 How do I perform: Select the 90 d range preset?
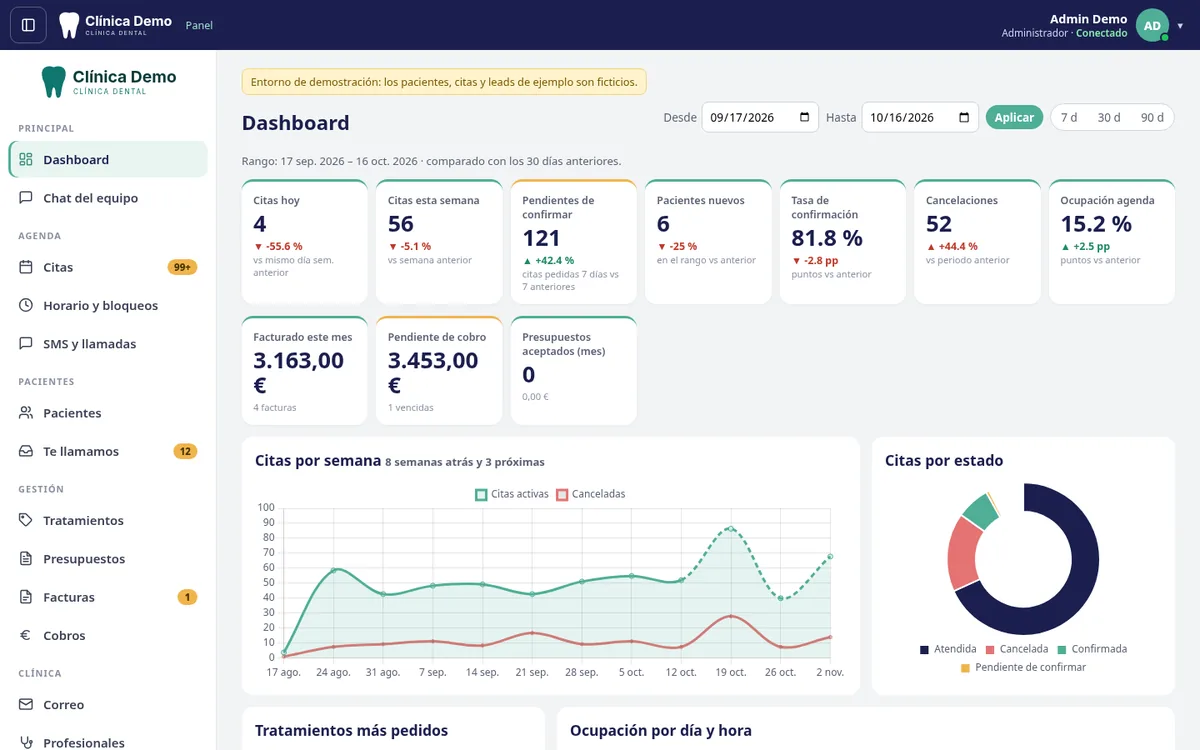(1152, 117)
